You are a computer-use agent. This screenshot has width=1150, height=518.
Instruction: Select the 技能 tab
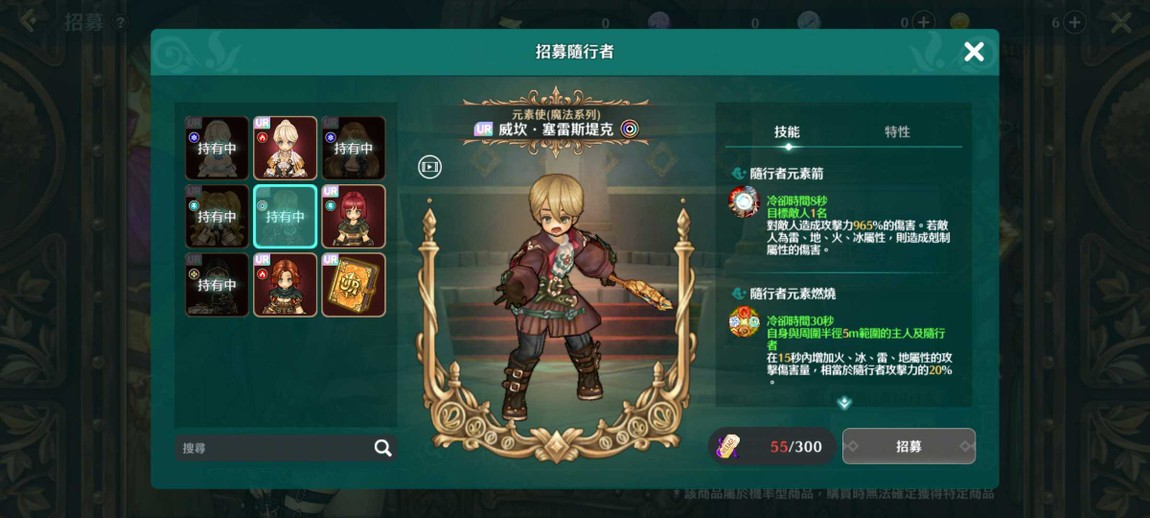pyautogui.click(x=787, y=132)
